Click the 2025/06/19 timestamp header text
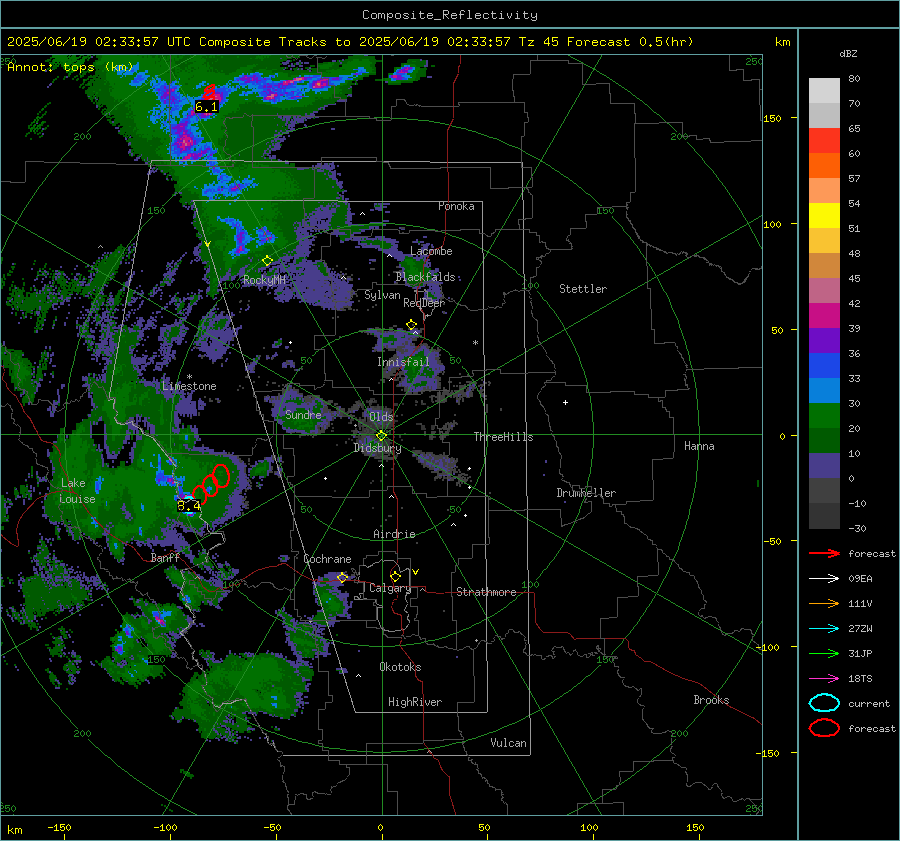900x841 pixels. pyautogui.click(x=350, y=42)
